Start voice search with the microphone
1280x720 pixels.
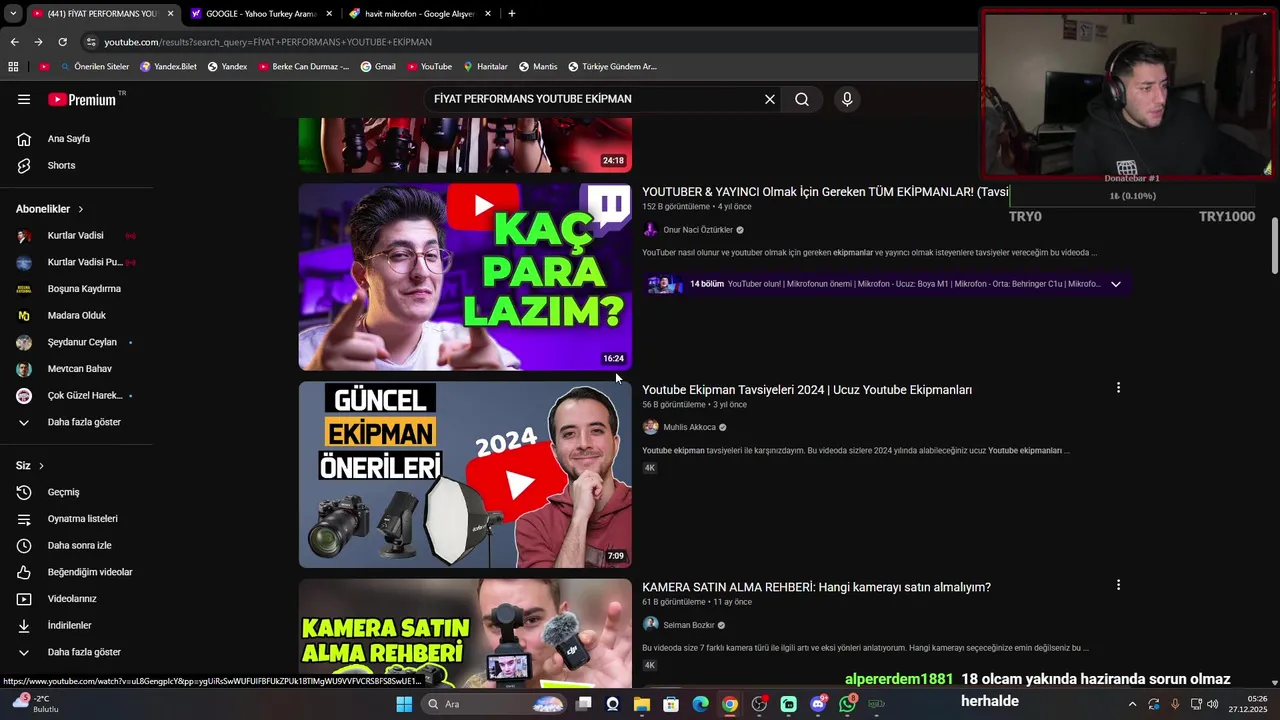847,99
